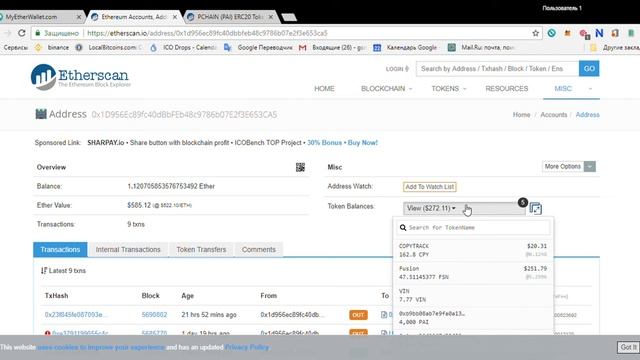Open the Календарь Google bookmark
The image size is (640, 360).
(405, 47)
